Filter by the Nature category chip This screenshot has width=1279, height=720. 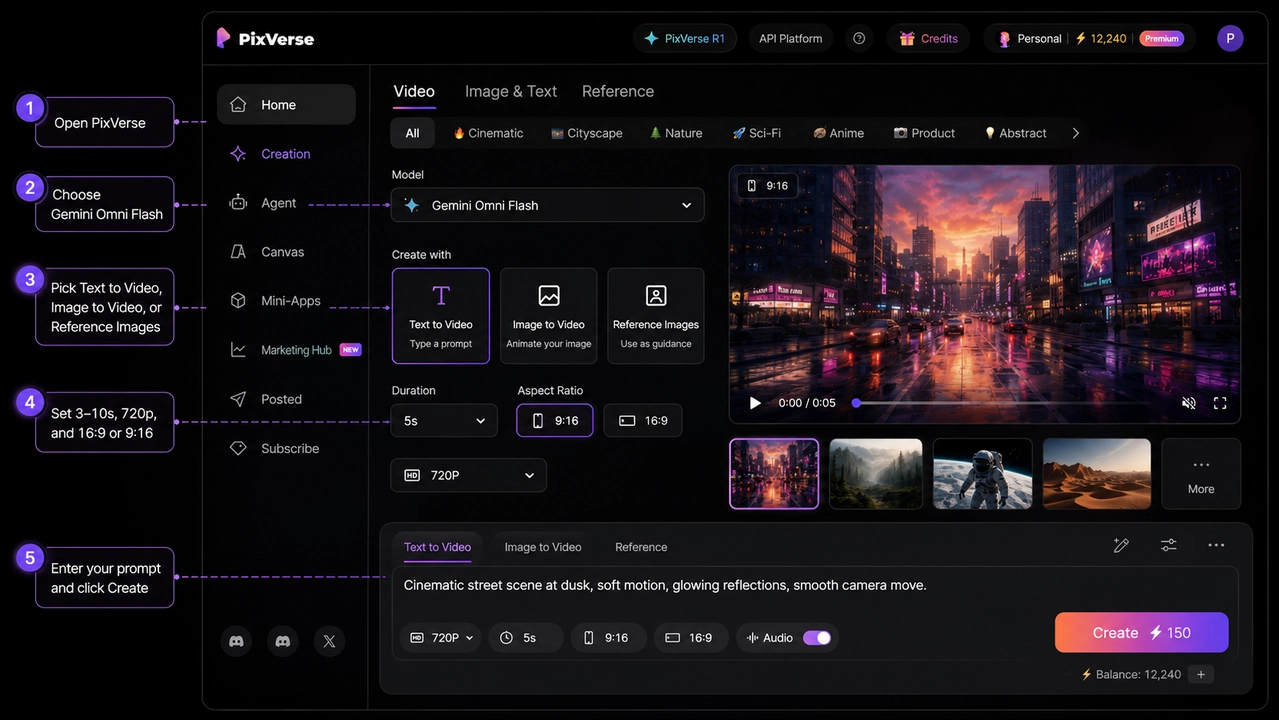click(x=676, y=133)
